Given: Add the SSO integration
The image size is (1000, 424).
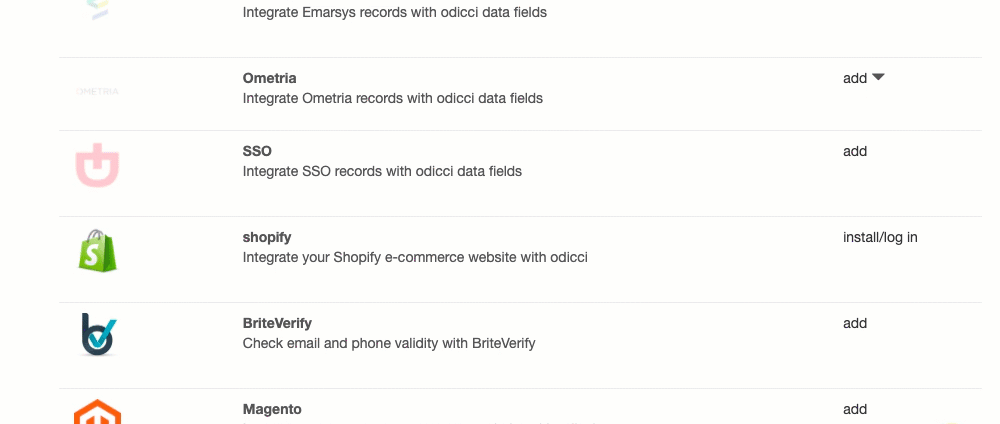Looking at the screenshot, I should point(855,151).
